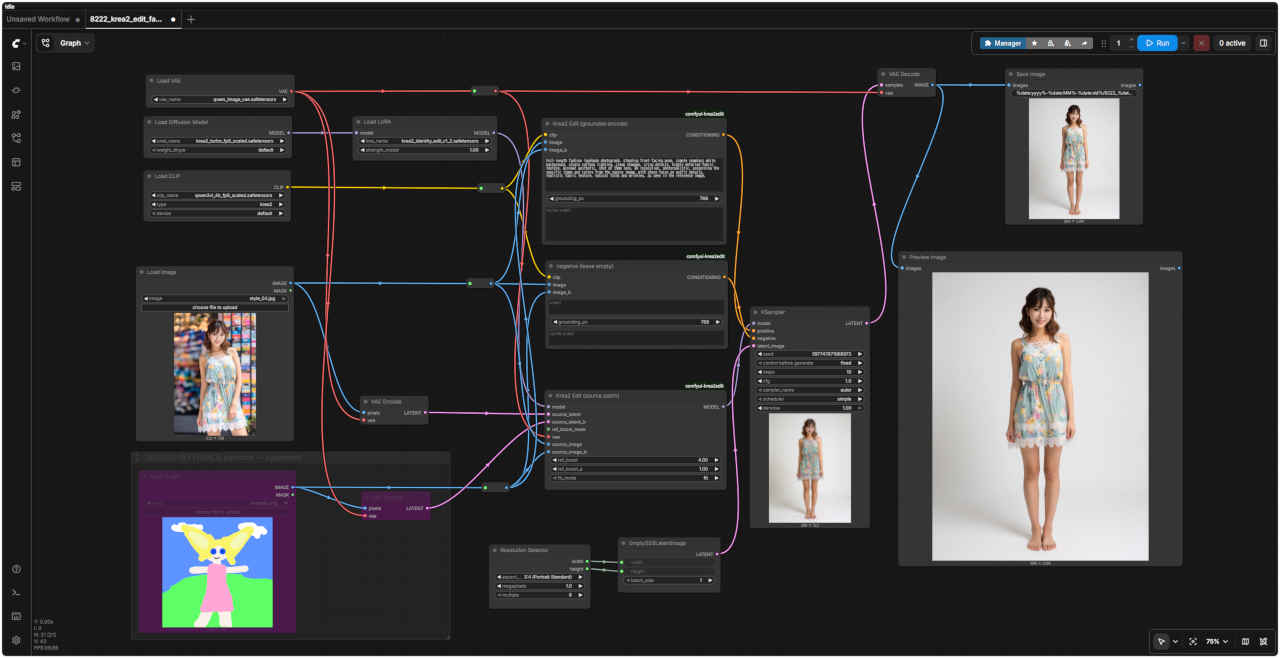This screenshot has height=658, width=1280.
Task: Open the ComfyUI logo main menu
Action: coord(16,43)
